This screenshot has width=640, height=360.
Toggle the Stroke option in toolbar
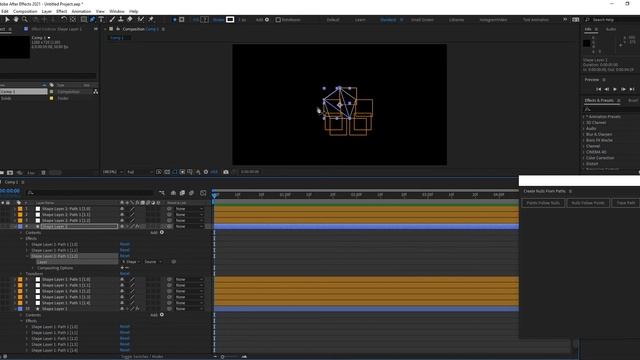click(x=218, y=20)
